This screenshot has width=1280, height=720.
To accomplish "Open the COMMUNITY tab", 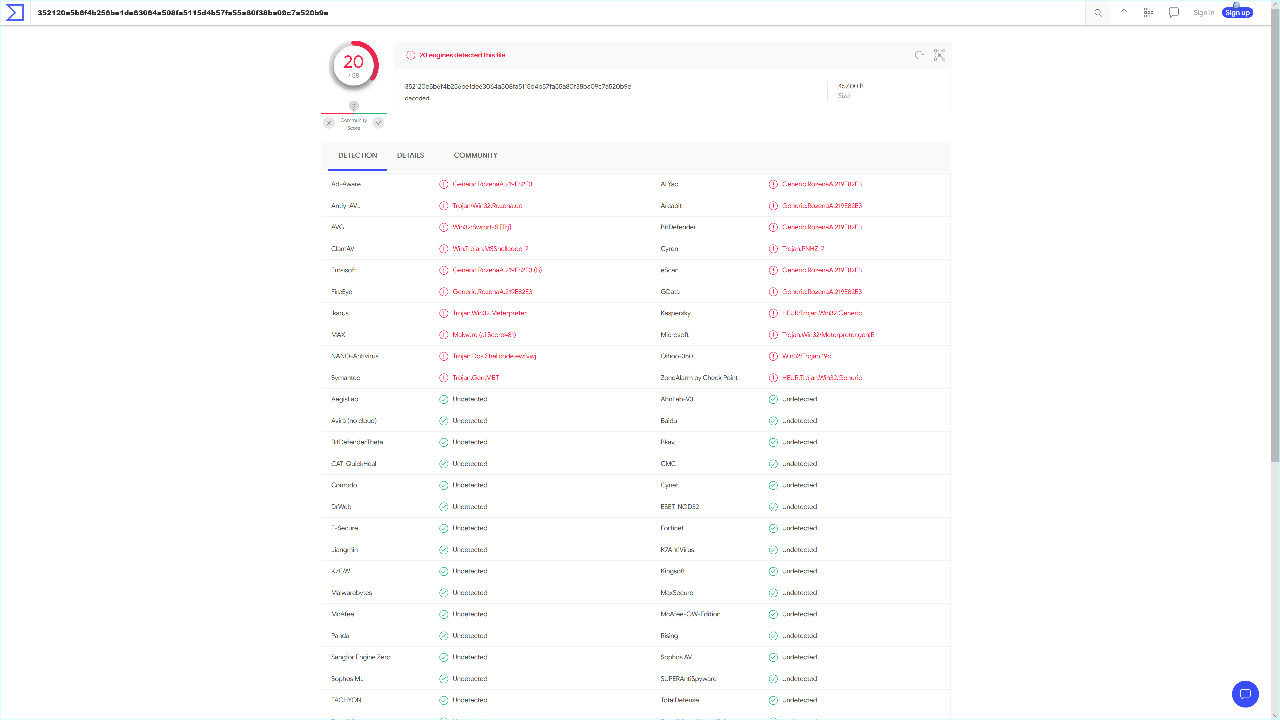I will 475,156.
